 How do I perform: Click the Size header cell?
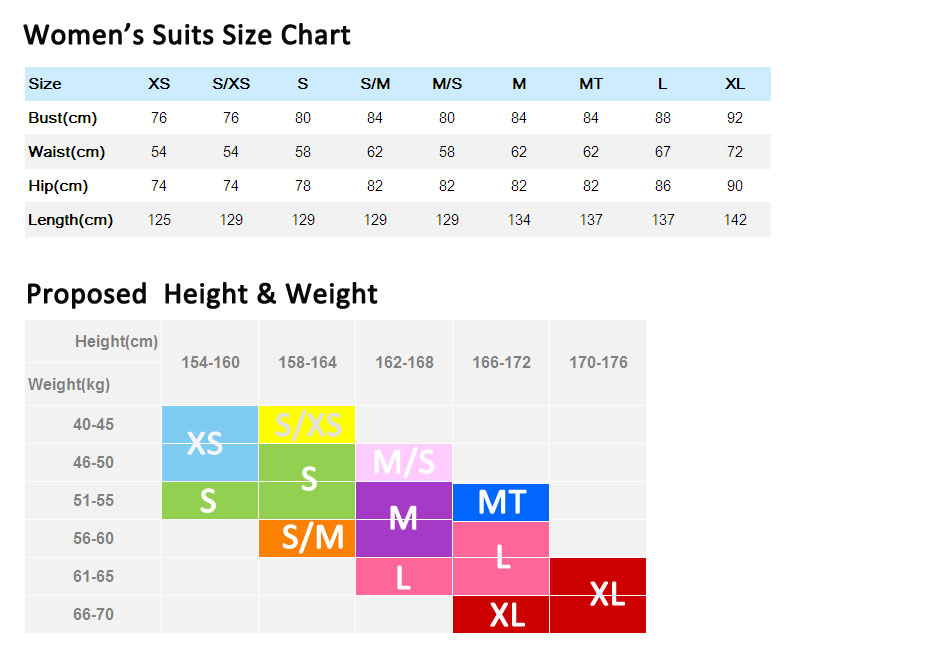45,84
